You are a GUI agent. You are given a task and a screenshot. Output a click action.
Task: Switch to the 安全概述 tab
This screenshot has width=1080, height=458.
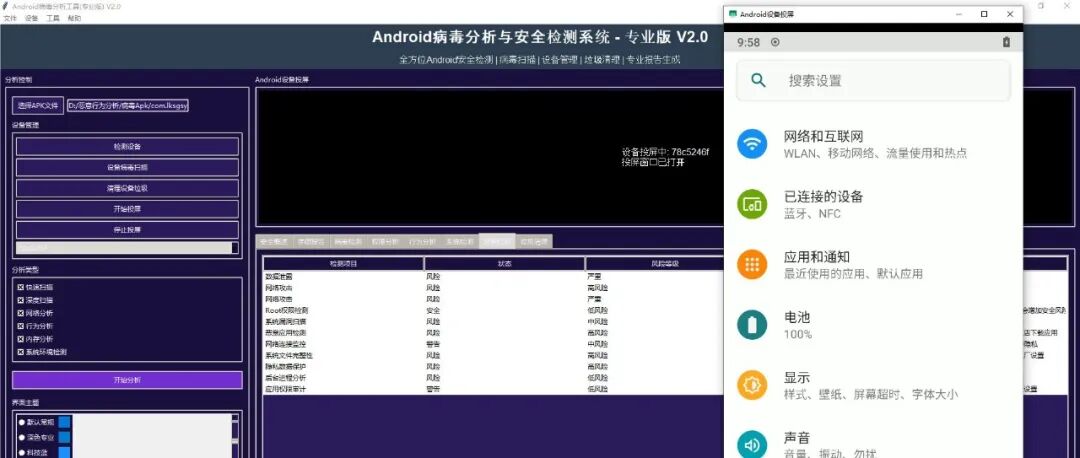274,242
